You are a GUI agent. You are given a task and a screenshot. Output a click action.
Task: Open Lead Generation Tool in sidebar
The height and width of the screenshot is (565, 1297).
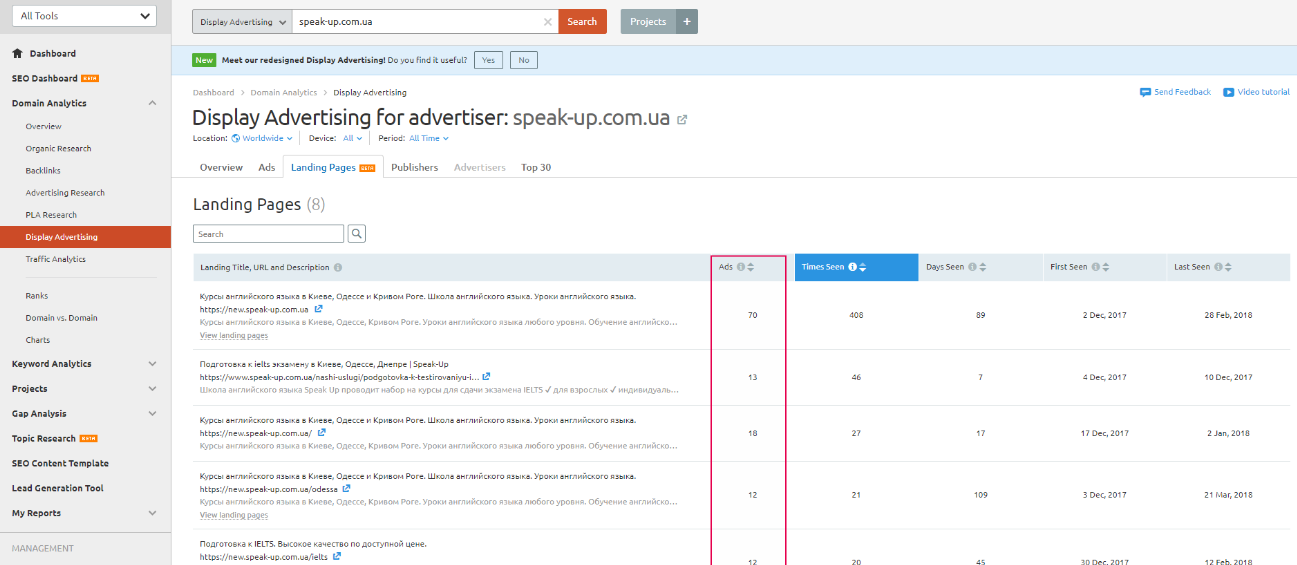[x=58, y=488]
